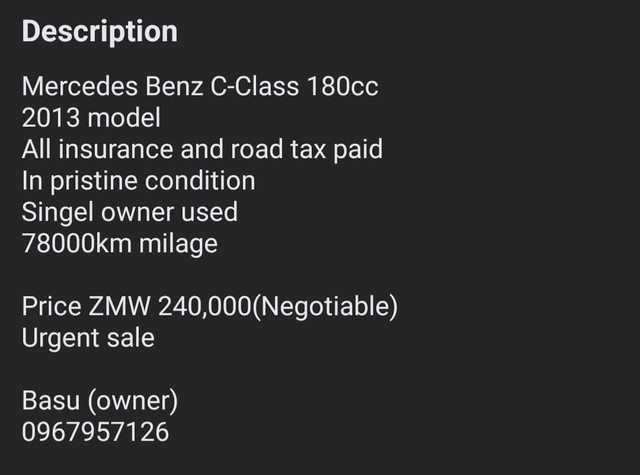
Task: Click the Description heading
Action: click(99, 31)
